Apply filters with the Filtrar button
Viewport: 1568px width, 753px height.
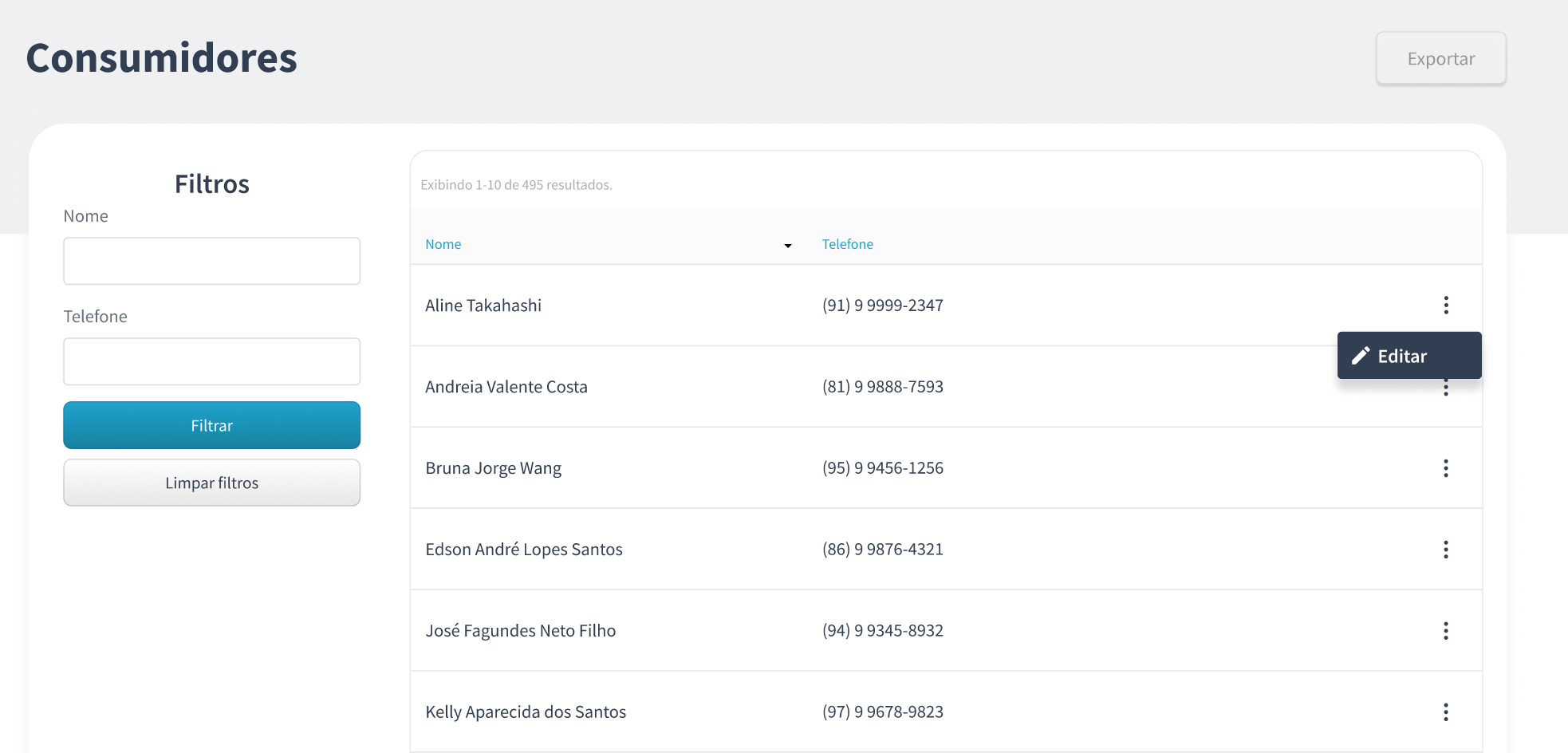click(x=211, y=425)
